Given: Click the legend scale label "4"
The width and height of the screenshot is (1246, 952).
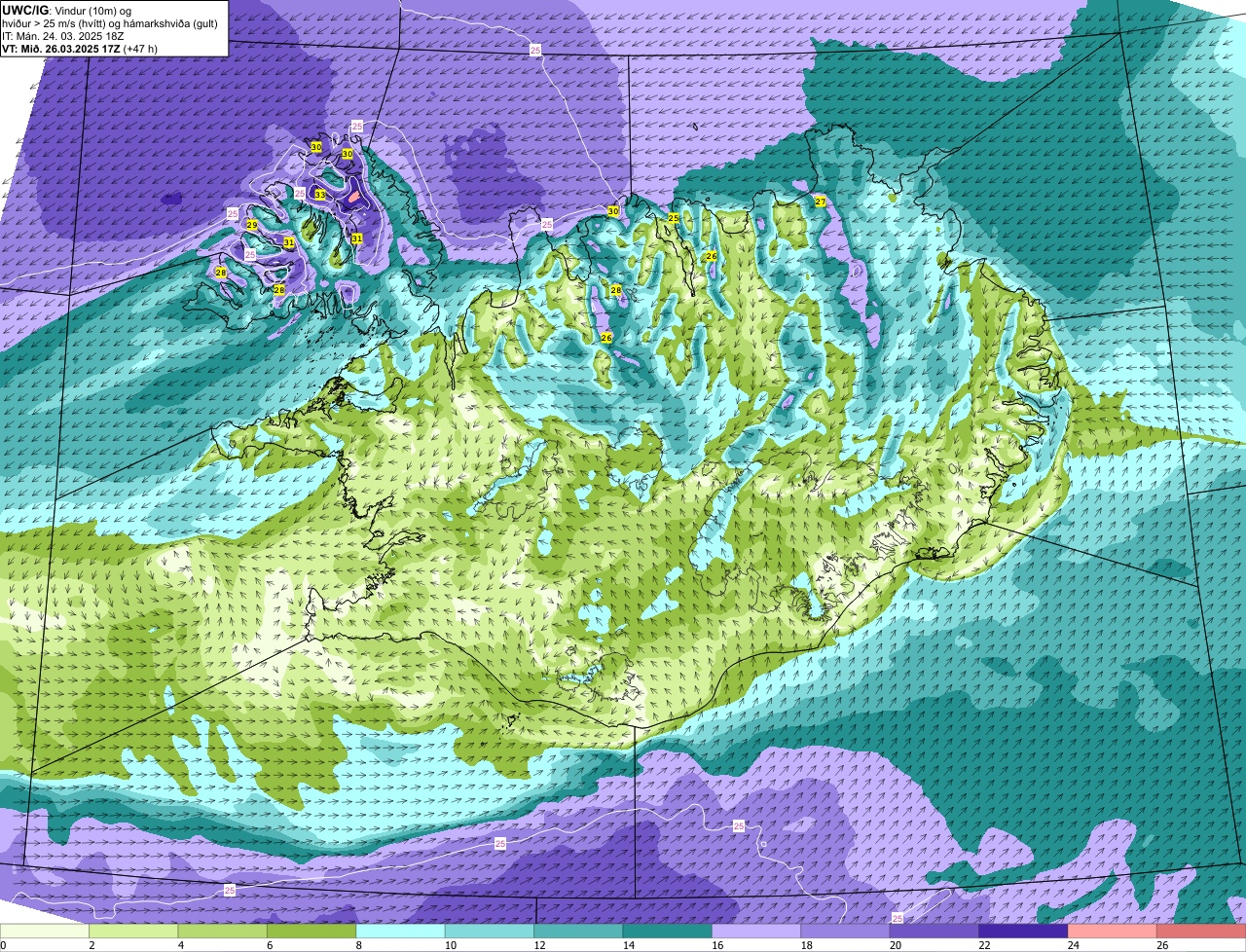Looking at the screenshot, I should (x=181, y=945).
